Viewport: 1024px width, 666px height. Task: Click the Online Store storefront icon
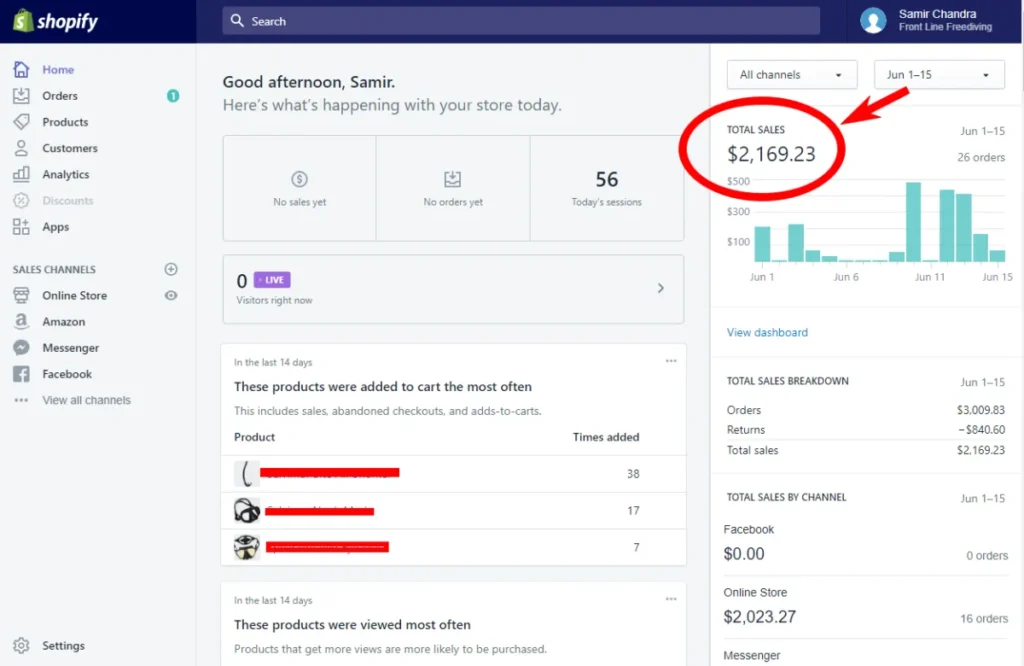21,295
